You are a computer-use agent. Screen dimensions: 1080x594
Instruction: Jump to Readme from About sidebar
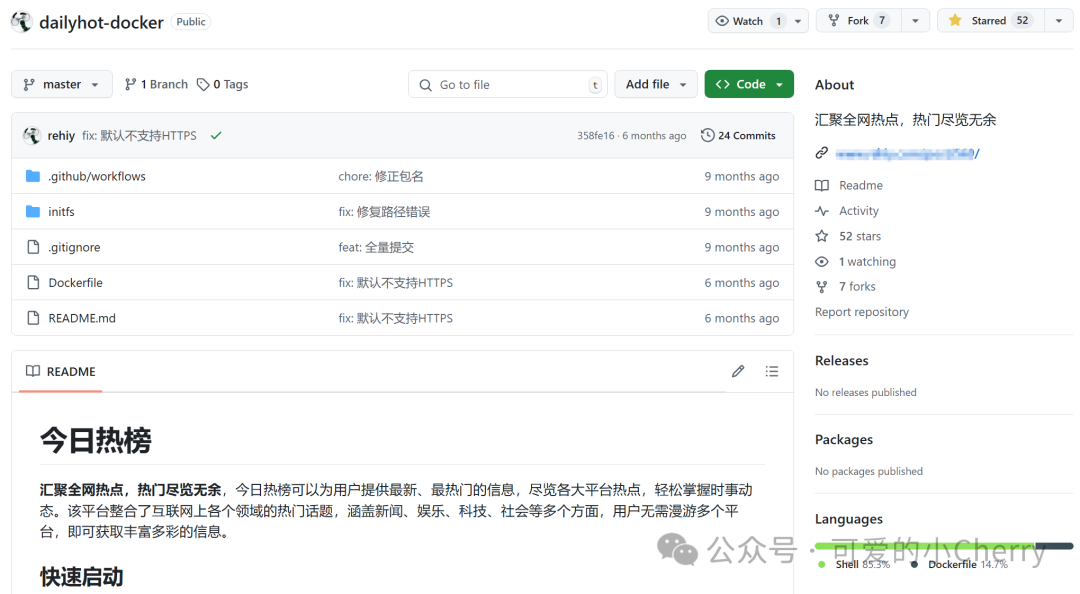(x=860, y=185)
